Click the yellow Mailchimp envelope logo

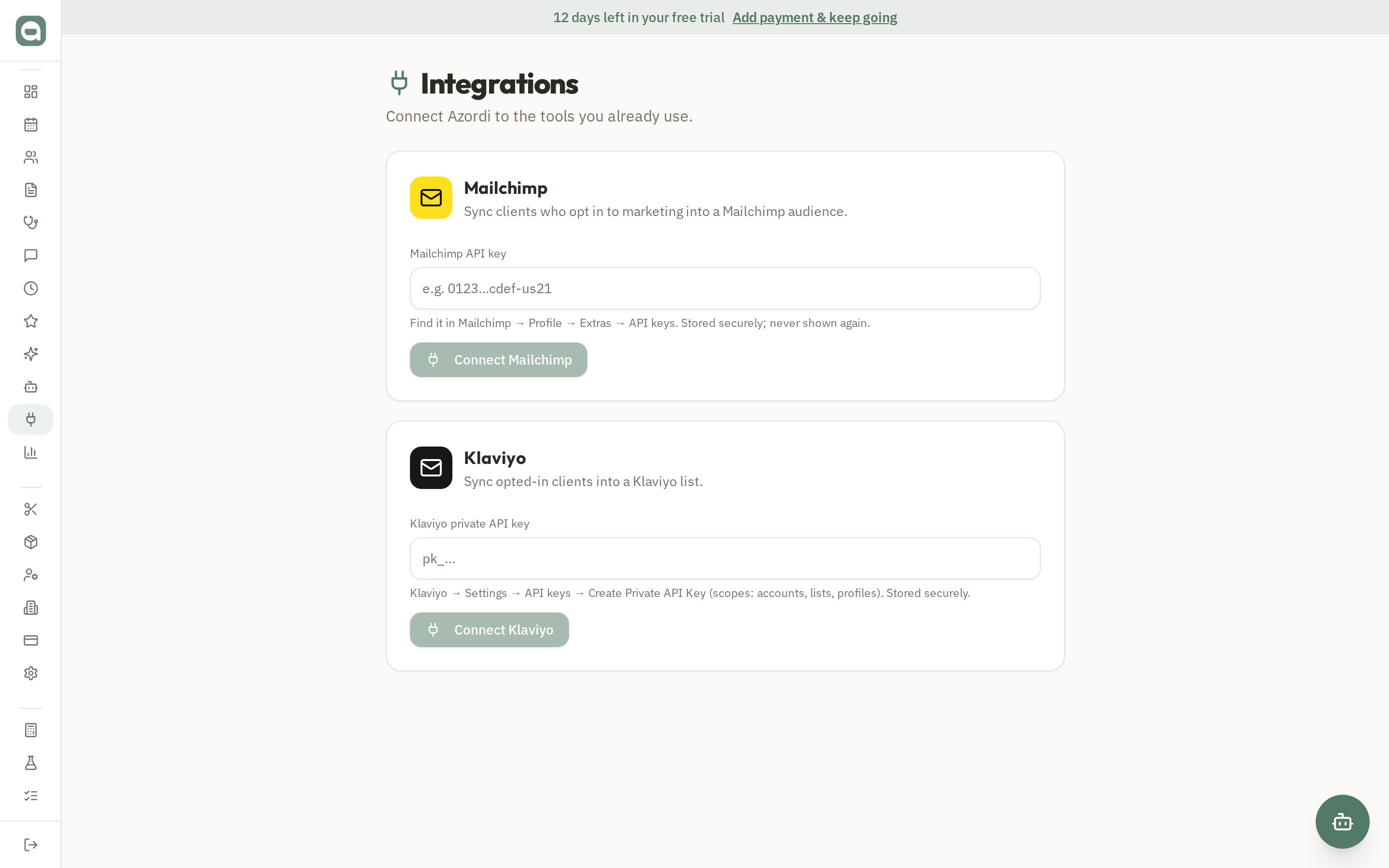[x=431, y=198]
